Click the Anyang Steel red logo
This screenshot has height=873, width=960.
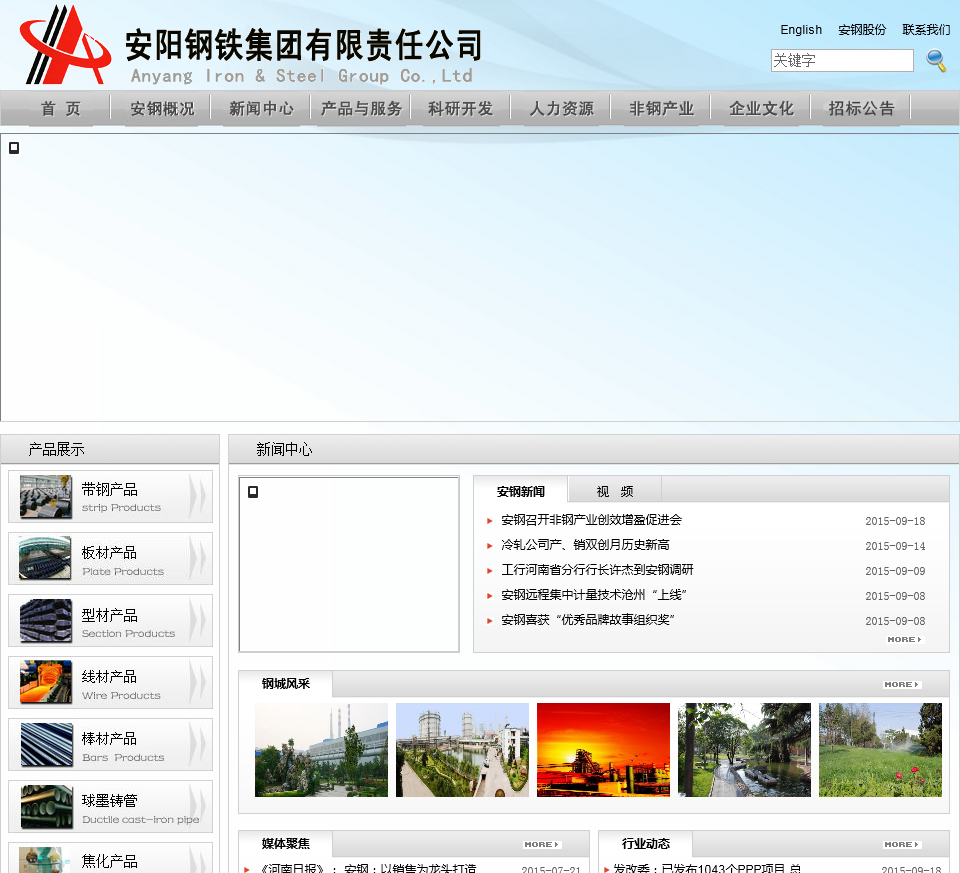coord(66,45)
